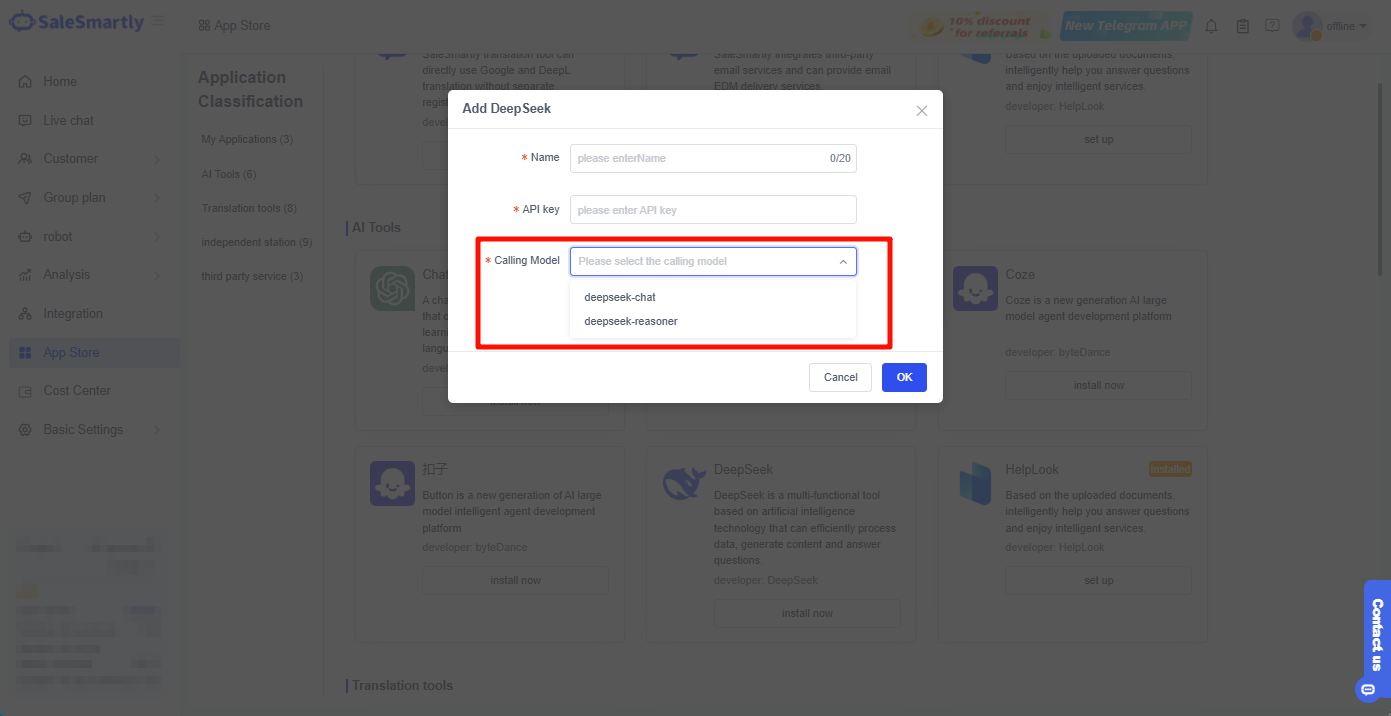Screen dimensions: 1391x716
Task: Click the Cancel button
Action: click(x=840, y=377)
